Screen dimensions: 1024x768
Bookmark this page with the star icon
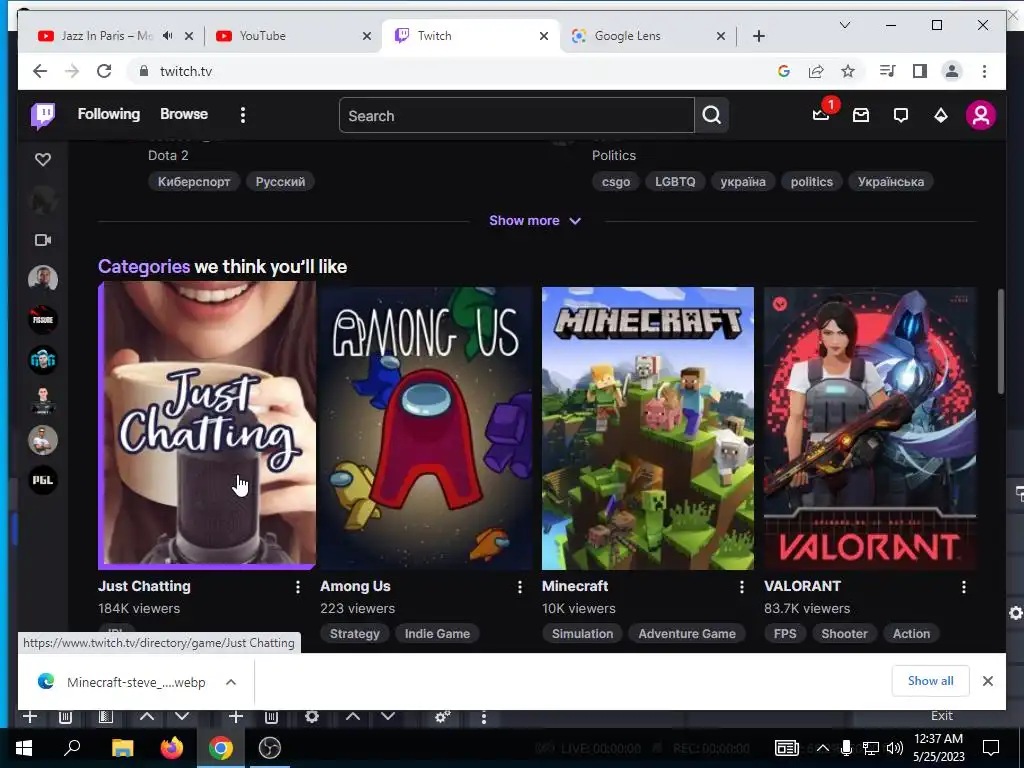(x=848, y=71)
